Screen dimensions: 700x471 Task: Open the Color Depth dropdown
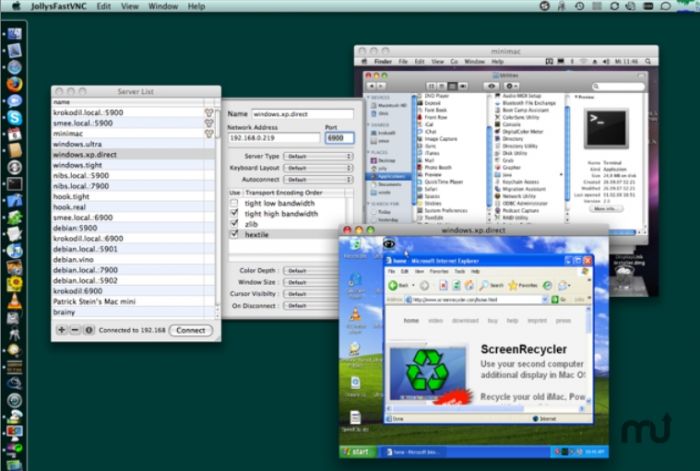coord(311,271)
